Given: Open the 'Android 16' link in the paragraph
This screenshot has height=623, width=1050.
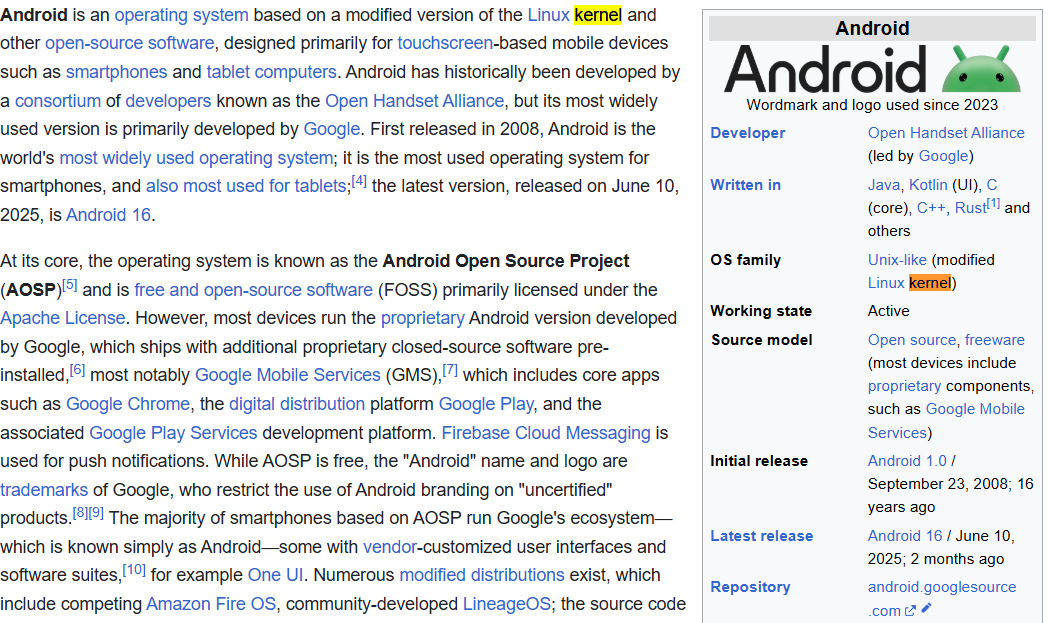Looking at the screenshot, I should [108, 215].
